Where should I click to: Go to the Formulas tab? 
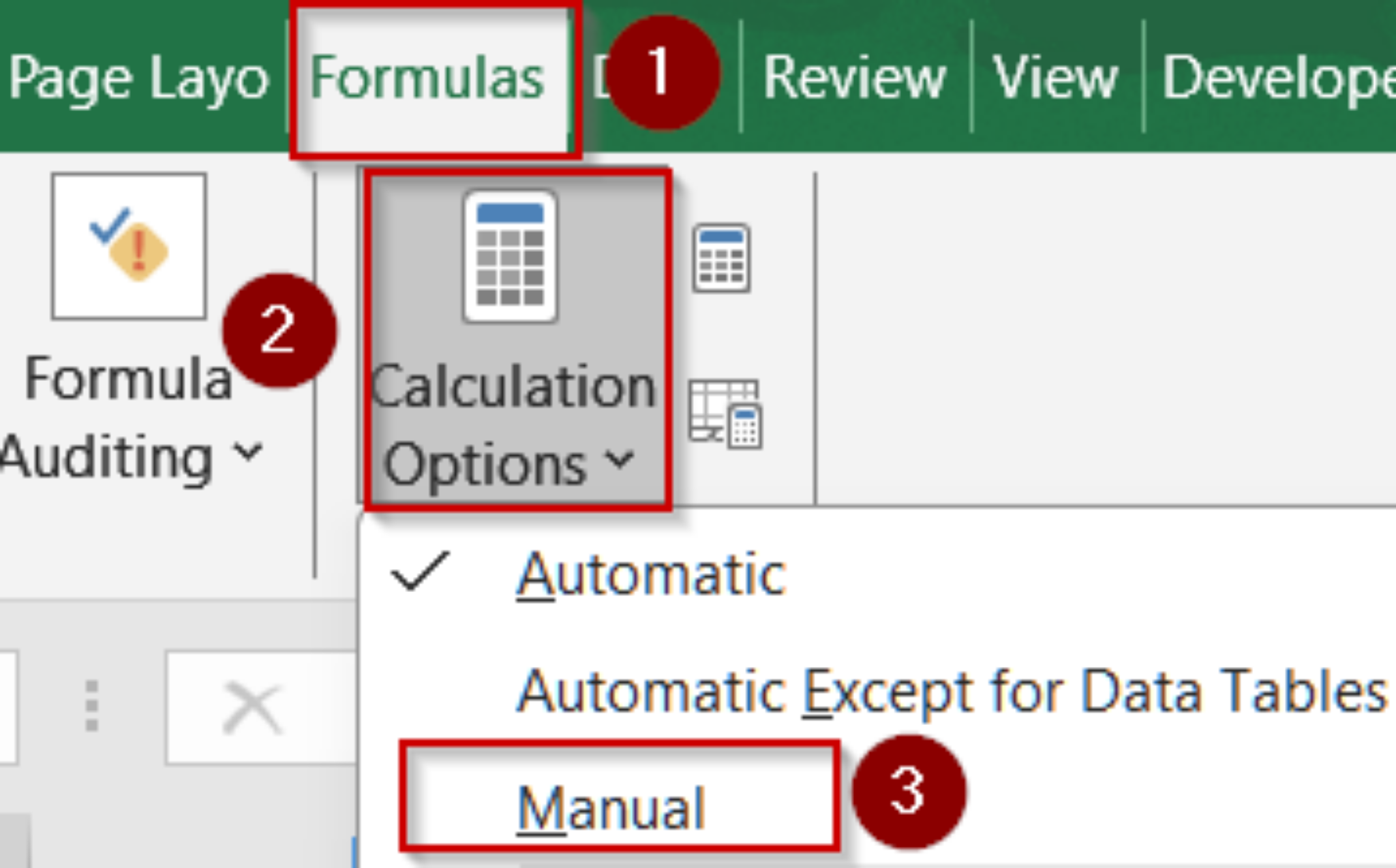click(x=428, y=76)
